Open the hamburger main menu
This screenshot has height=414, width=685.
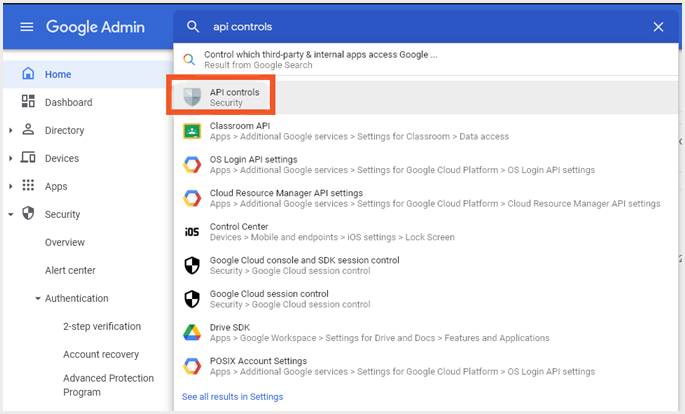click(x=27, y=27)
